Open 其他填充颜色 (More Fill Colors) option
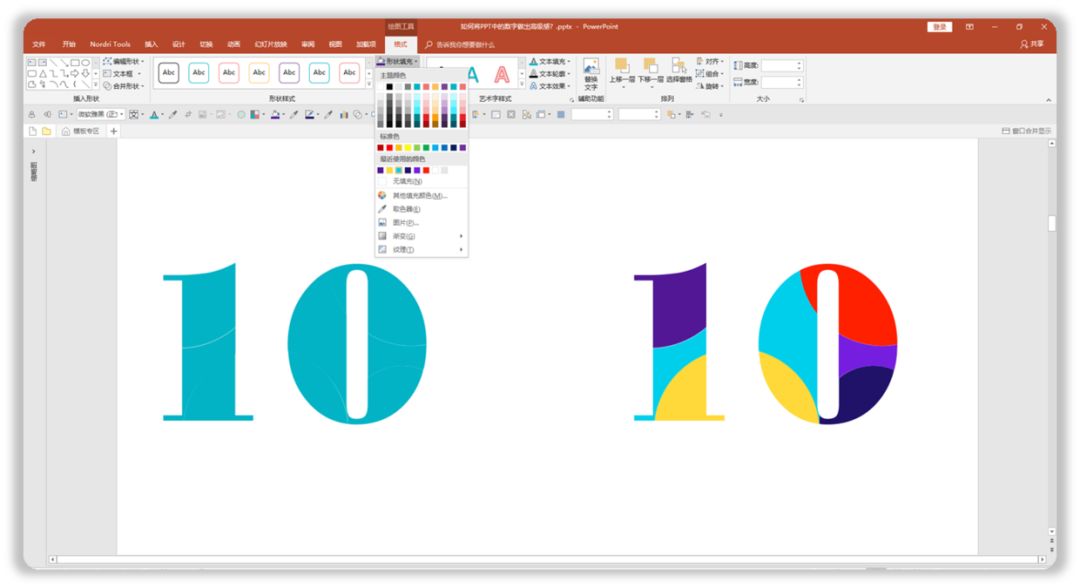1080x588 pixels. point(422,196)
